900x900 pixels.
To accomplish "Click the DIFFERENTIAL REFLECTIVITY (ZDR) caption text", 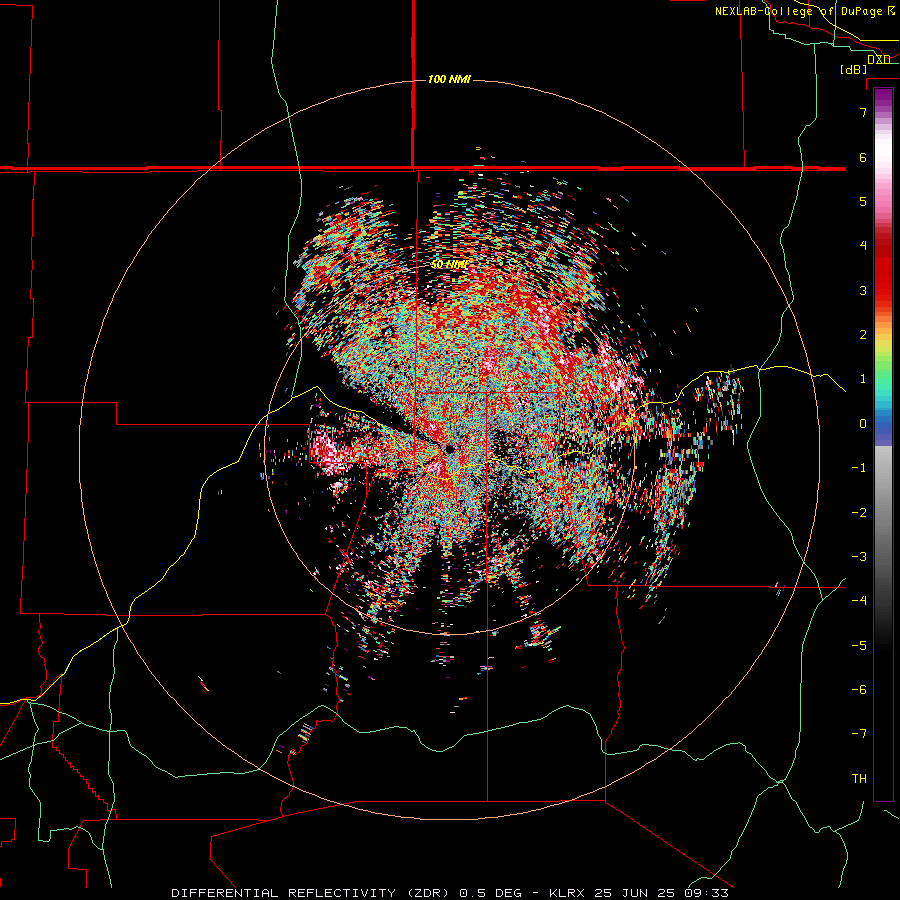I will point(312,893).
